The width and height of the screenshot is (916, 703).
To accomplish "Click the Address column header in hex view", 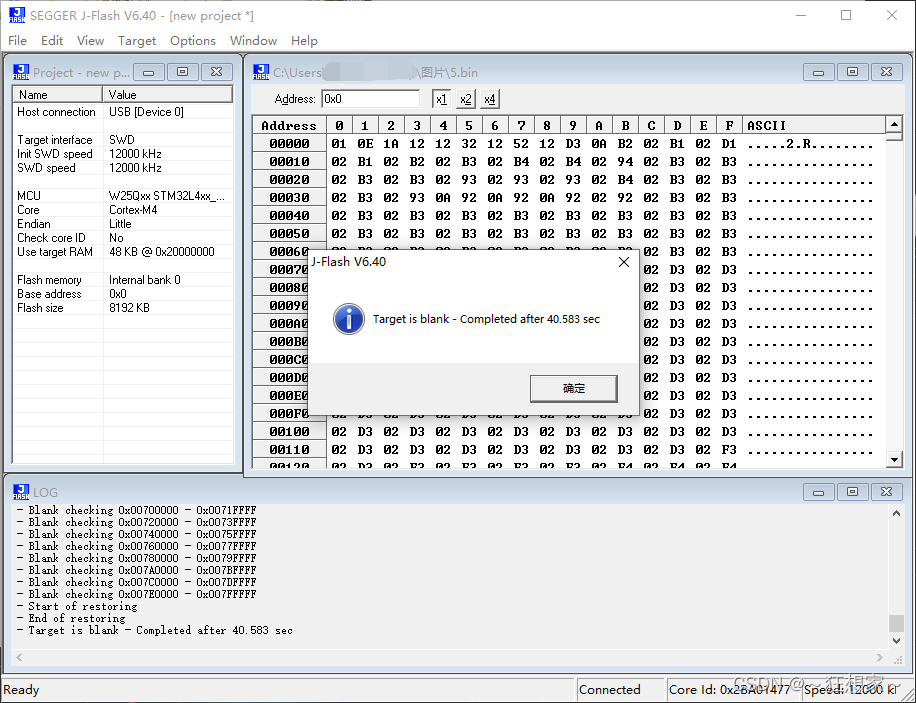I will click(x=289, y=126).
